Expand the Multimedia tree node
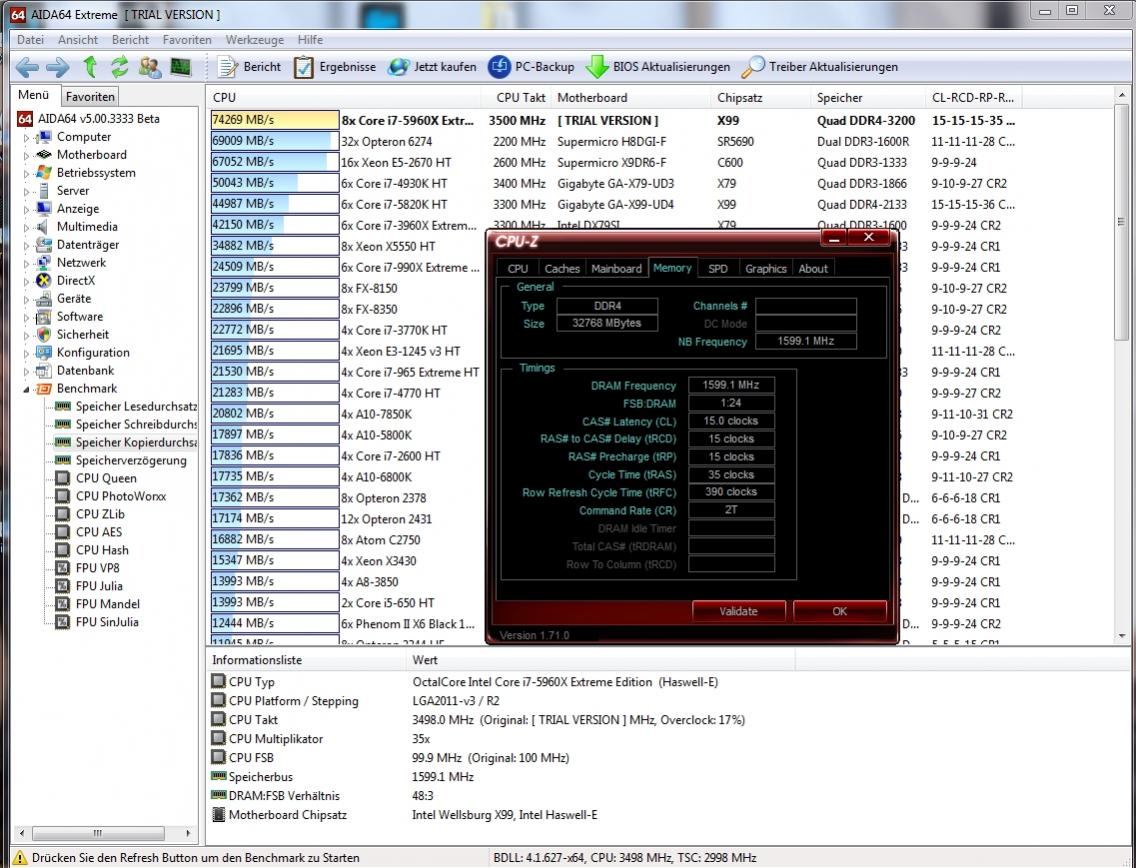This screenshot has height=868, width=1136. tap(27, 227)
